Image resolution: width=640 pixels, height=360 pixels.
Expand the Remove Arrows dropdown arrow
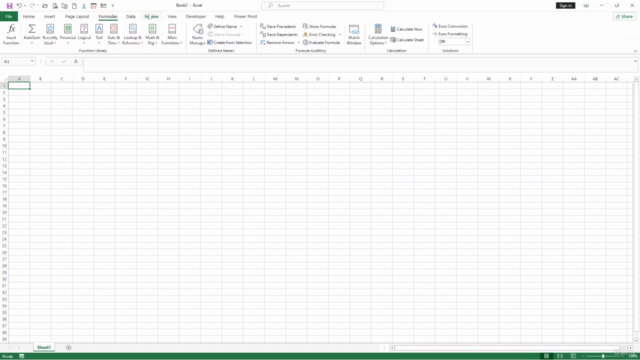[x=298, y=42]
